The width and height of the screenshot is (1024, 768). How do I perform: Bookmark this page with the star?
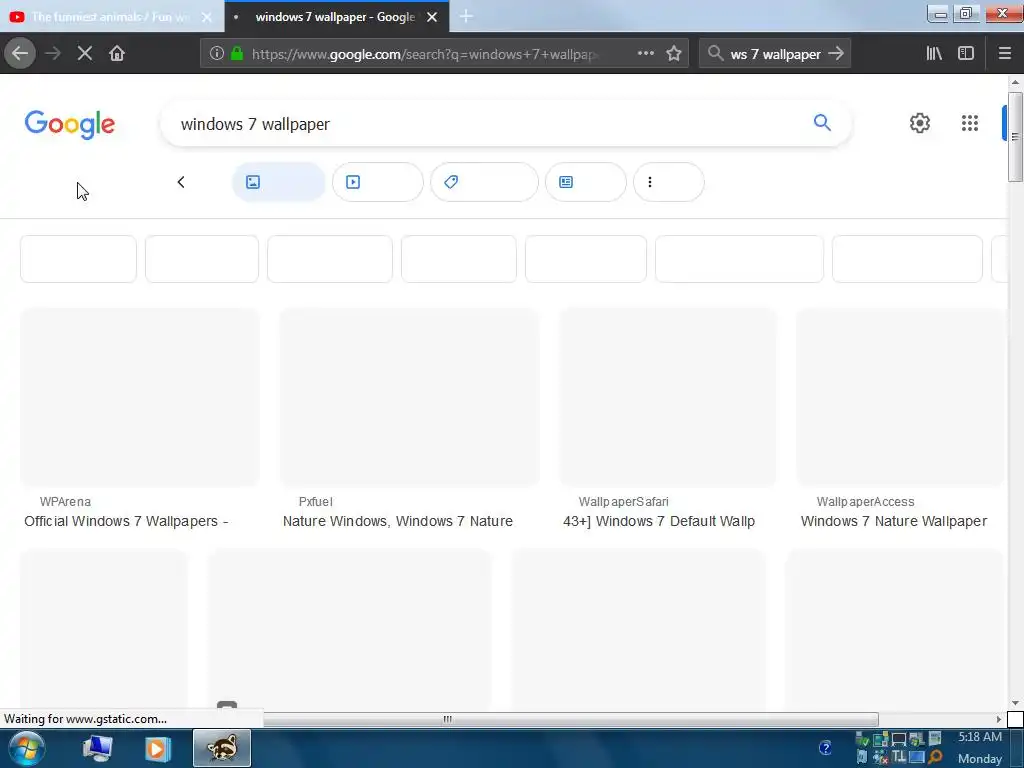click(674, 54)
